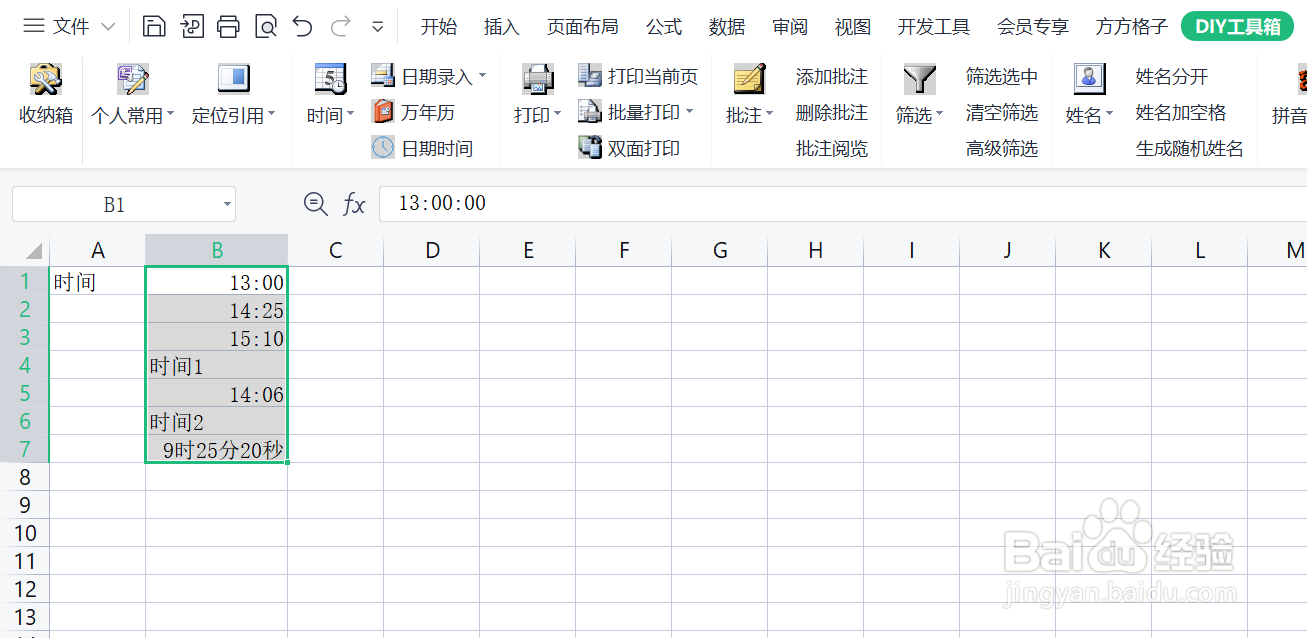Click the 删除批注 button
This screenshot has height=638, width=1307.
pos(832,112)
